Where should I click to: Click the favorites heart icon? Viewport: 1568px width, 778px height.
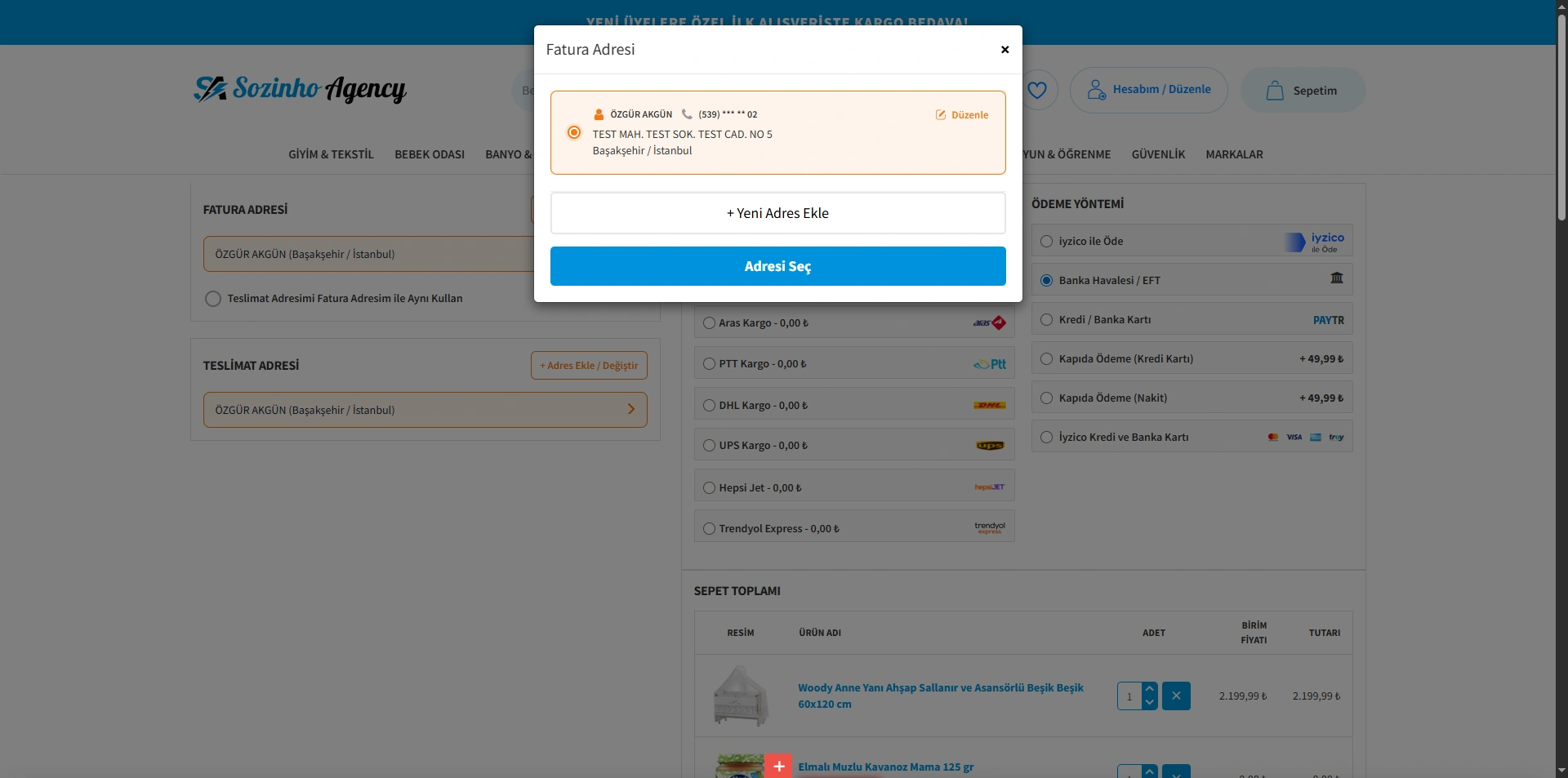pyautogui.click(x=1036, y=91)
